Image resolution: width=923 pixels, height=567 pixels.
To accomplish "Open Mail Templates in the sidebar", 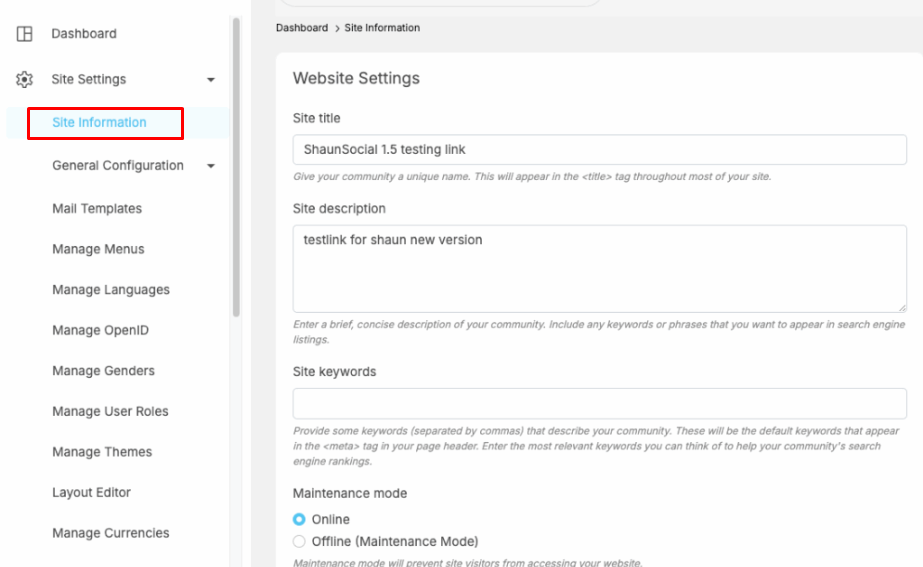I will tap(97, 209).
